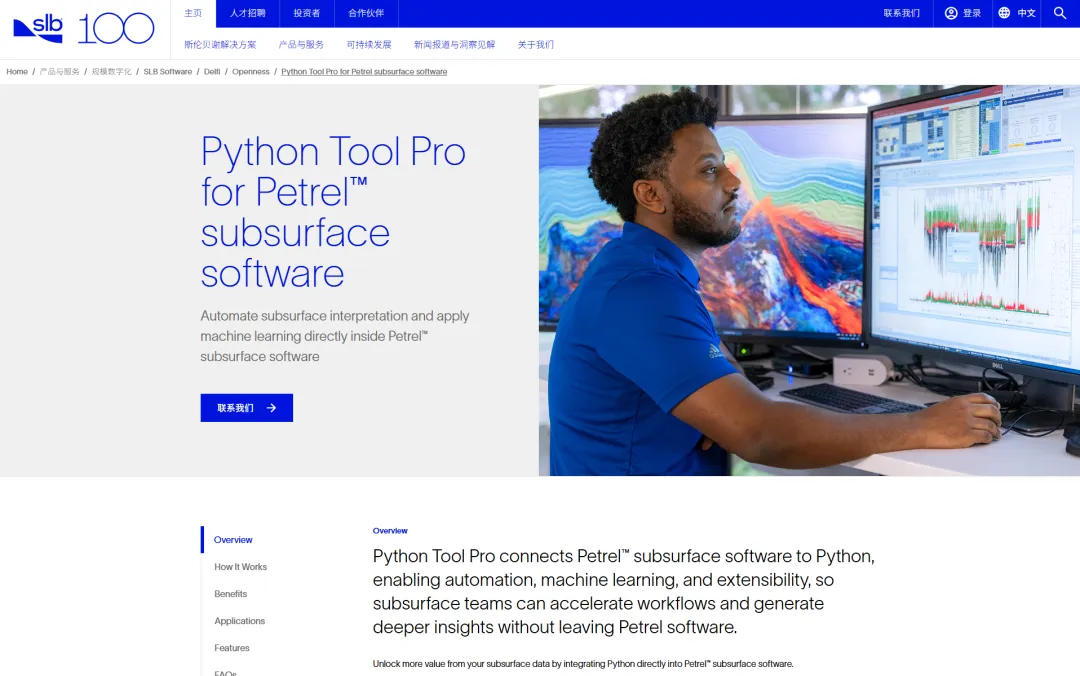Click the hero photo of man at monitors
The height and width of the screenshot is (676, 1080).
tap(809, 280)
